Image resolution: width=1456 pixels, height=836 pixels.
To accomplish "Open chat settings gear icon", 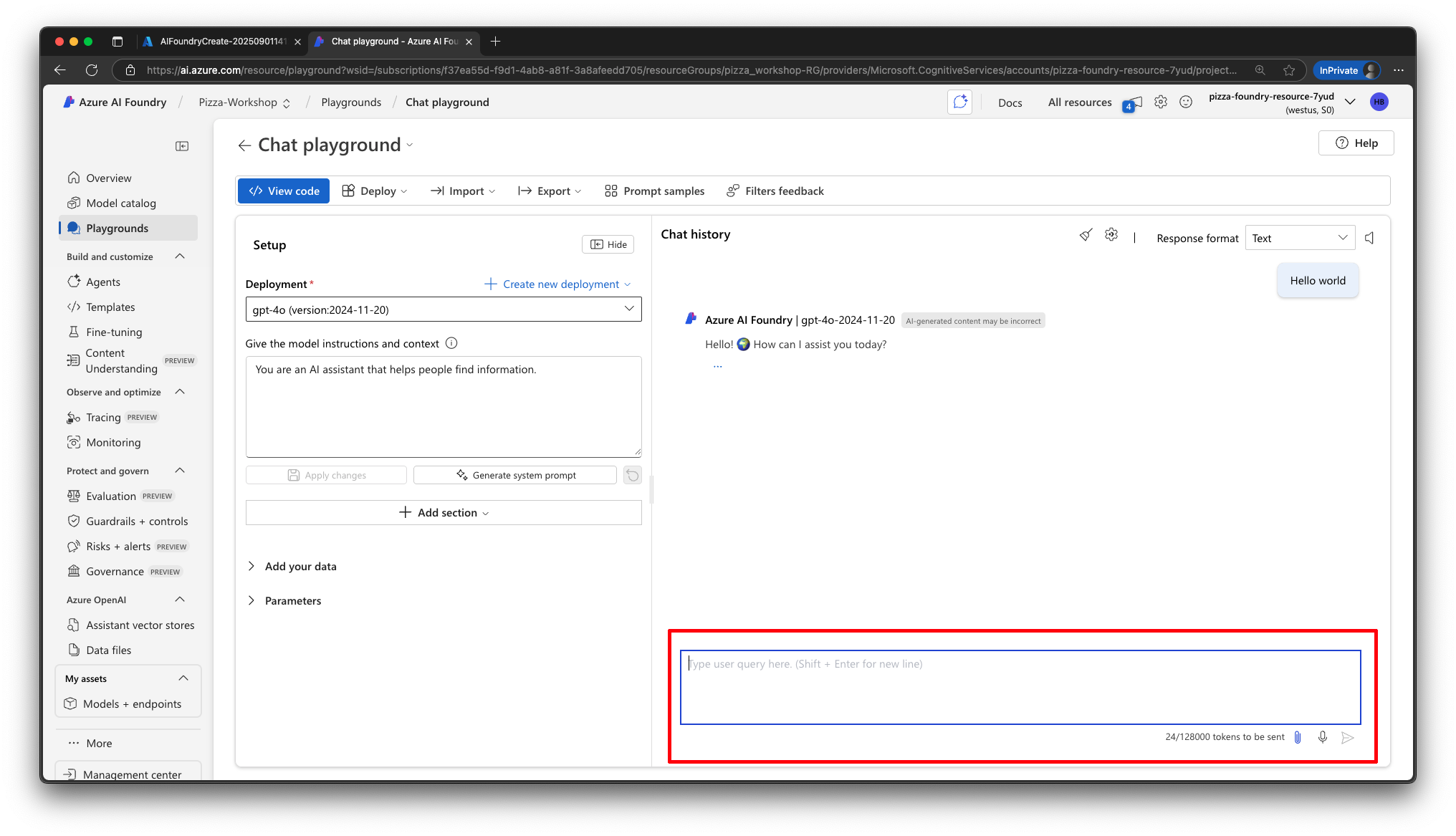I will coord(1111,235).
